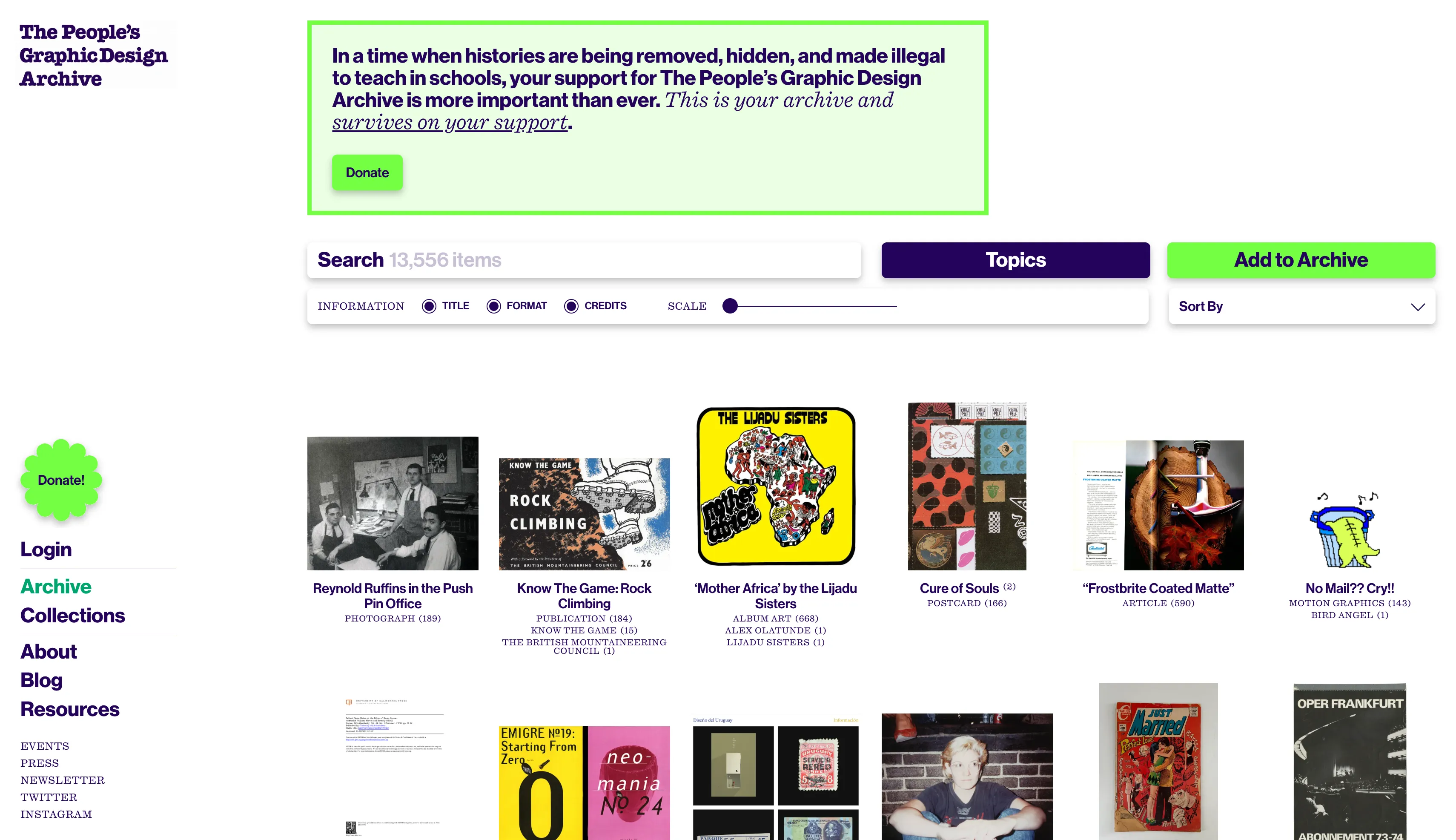The height and width of the screenshot is (840, 1456).
Task: Click the green Donate! flower badge
Action: (61, 480)
